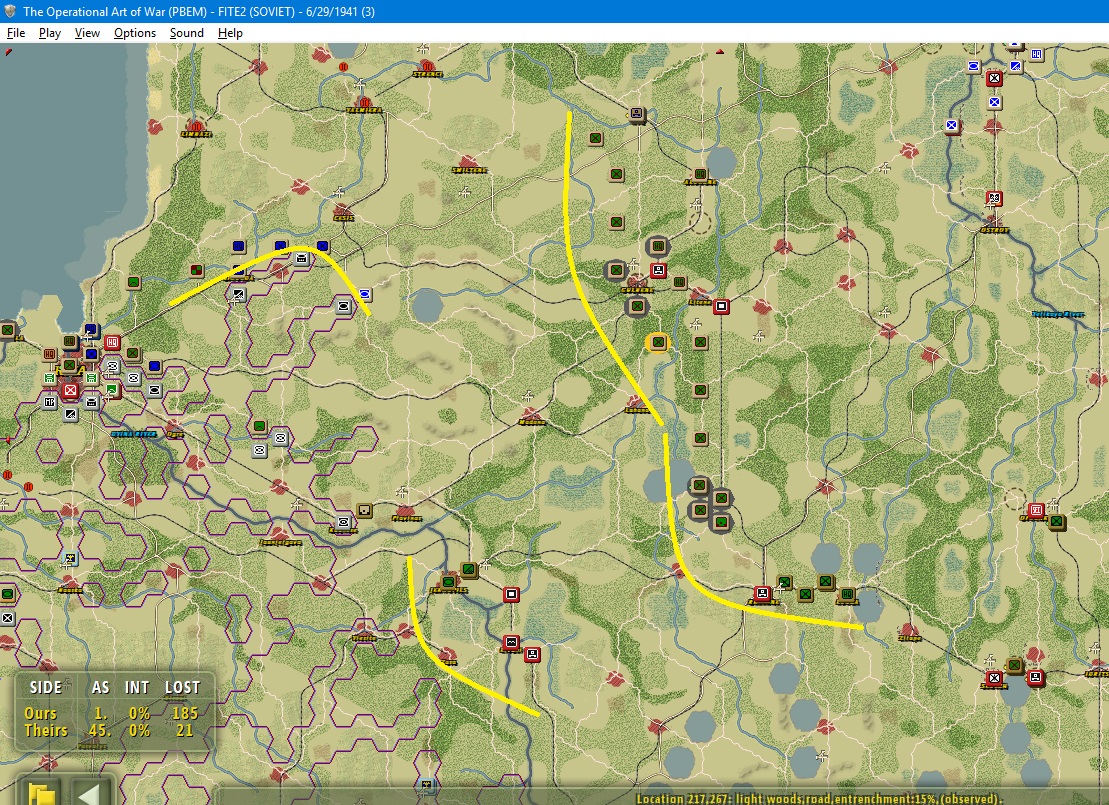Select the red infantry unit at top right
Image resolution: width=1109 pixels, height=805 pixels.
point(994,78)
